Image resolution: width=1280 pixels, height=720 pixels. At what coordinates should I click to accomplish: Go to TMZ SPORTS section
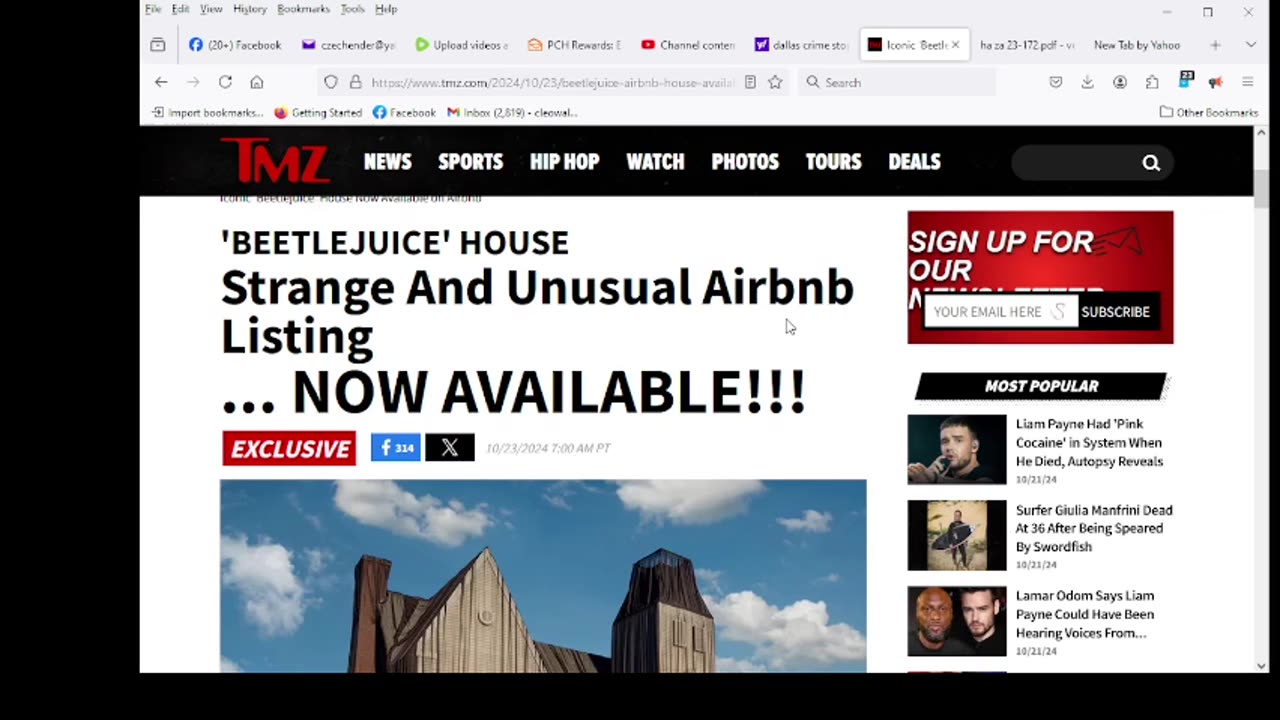470,162
